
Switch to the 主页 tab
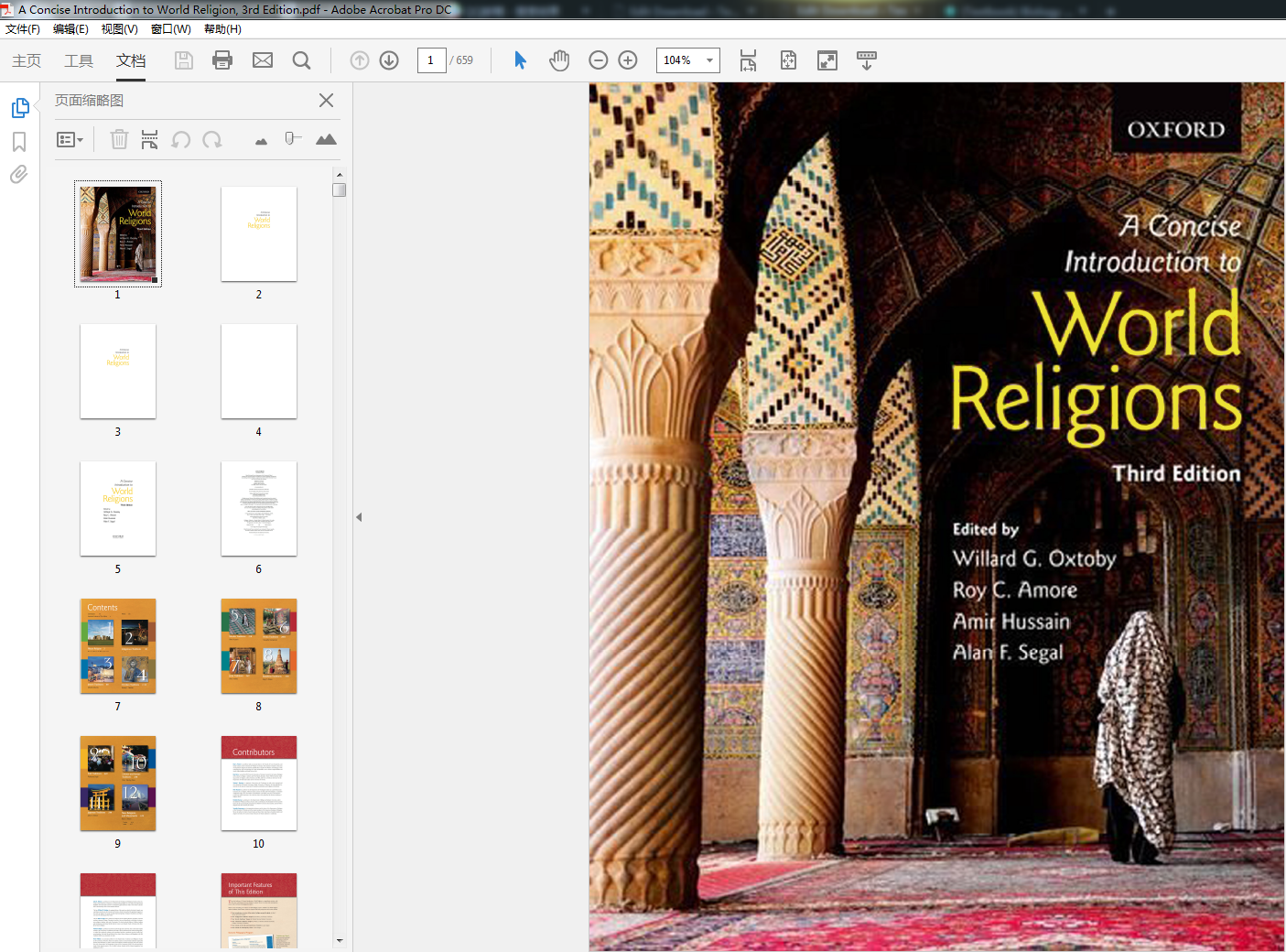point(27,60)
